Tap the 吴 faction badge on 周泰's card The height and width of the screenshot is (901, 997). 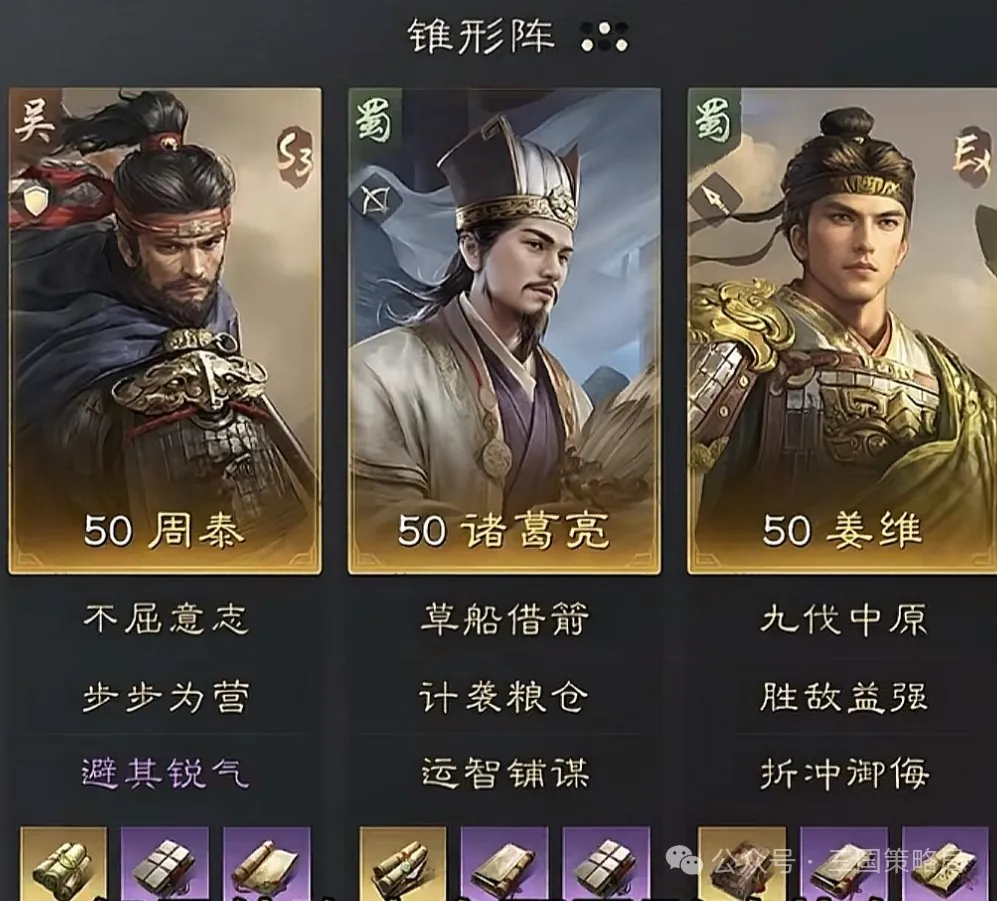pyautogui.click(x=34, y=121)
